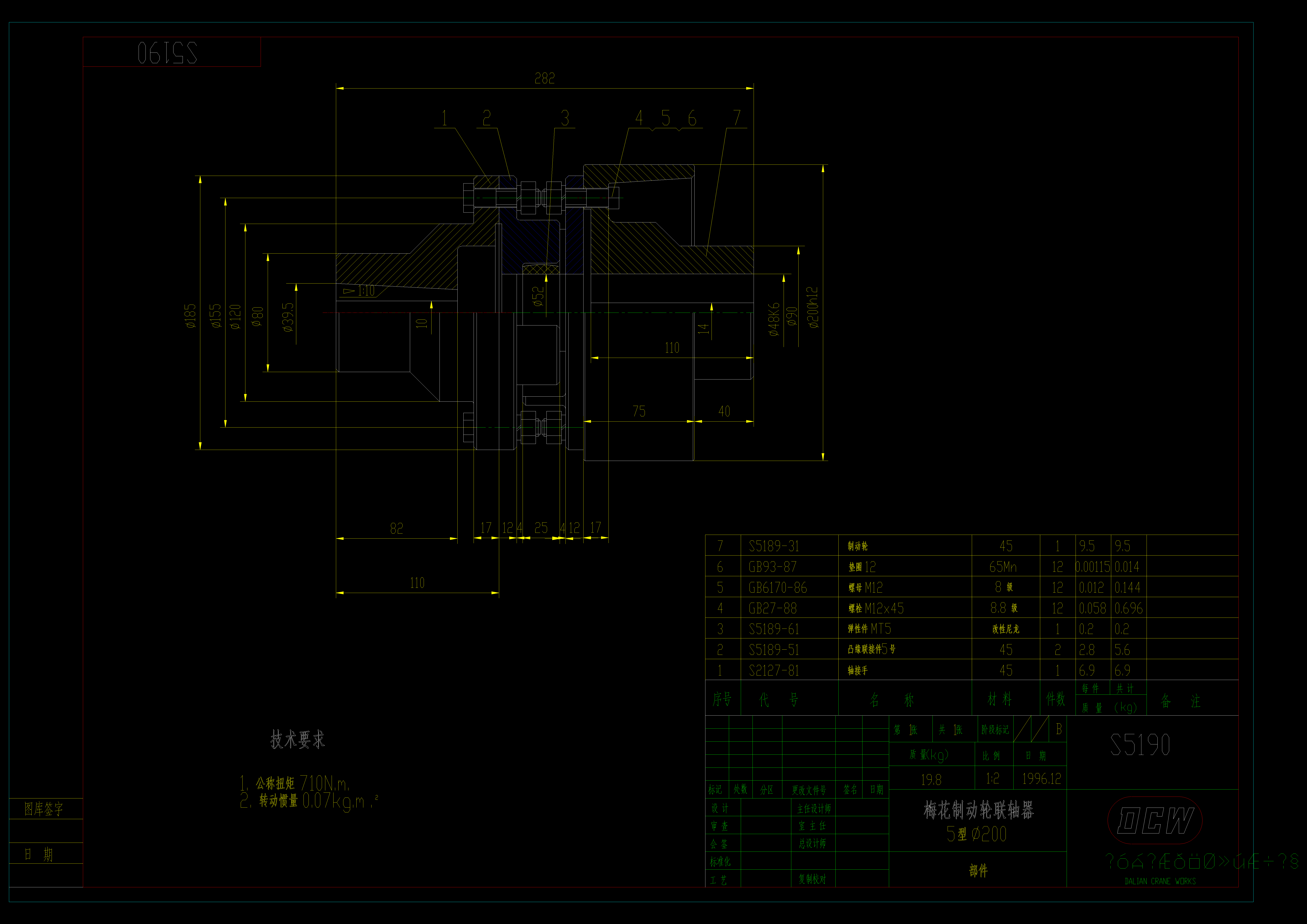Click the "282" overall length dimension
The height and width of the screenshot is (924, 1307).
pyautogui.click(x=545, y=79)
